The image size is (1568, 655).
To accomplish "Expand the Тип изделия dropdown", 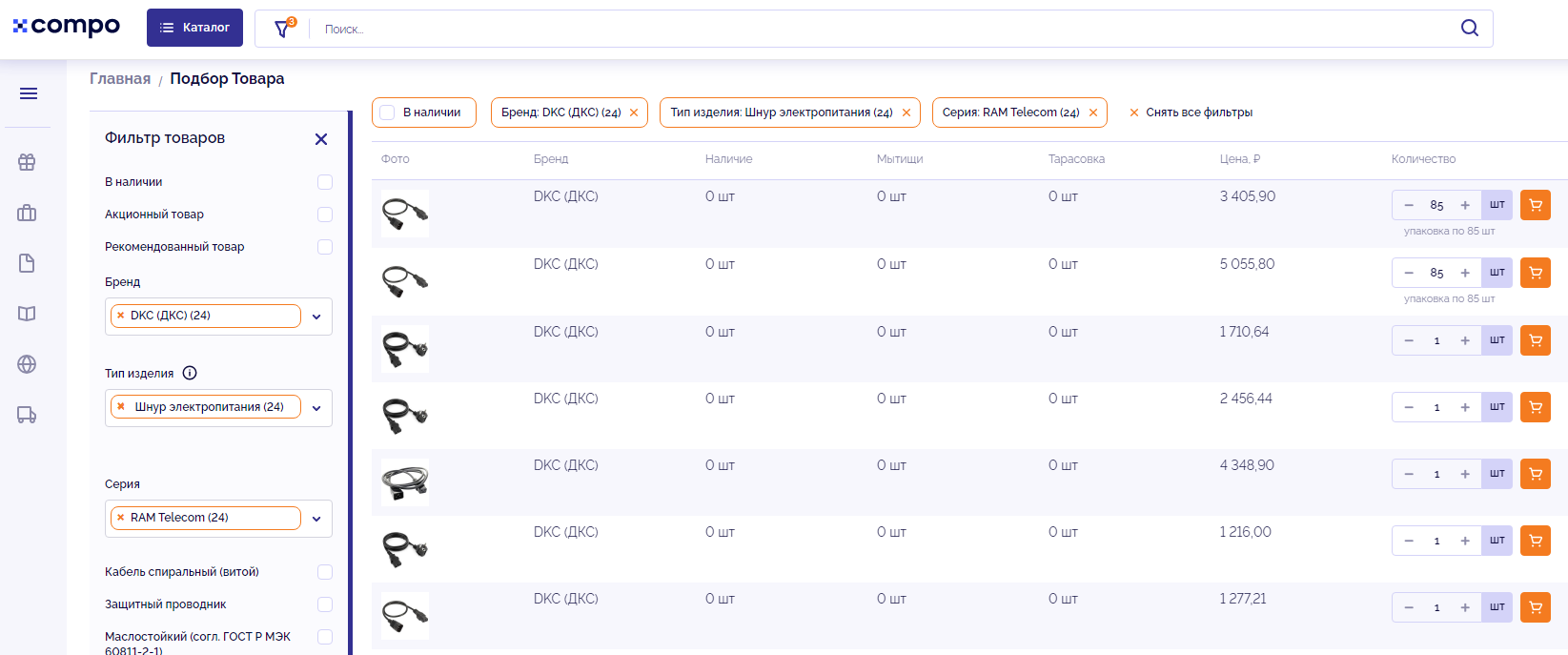I will 316,408.
